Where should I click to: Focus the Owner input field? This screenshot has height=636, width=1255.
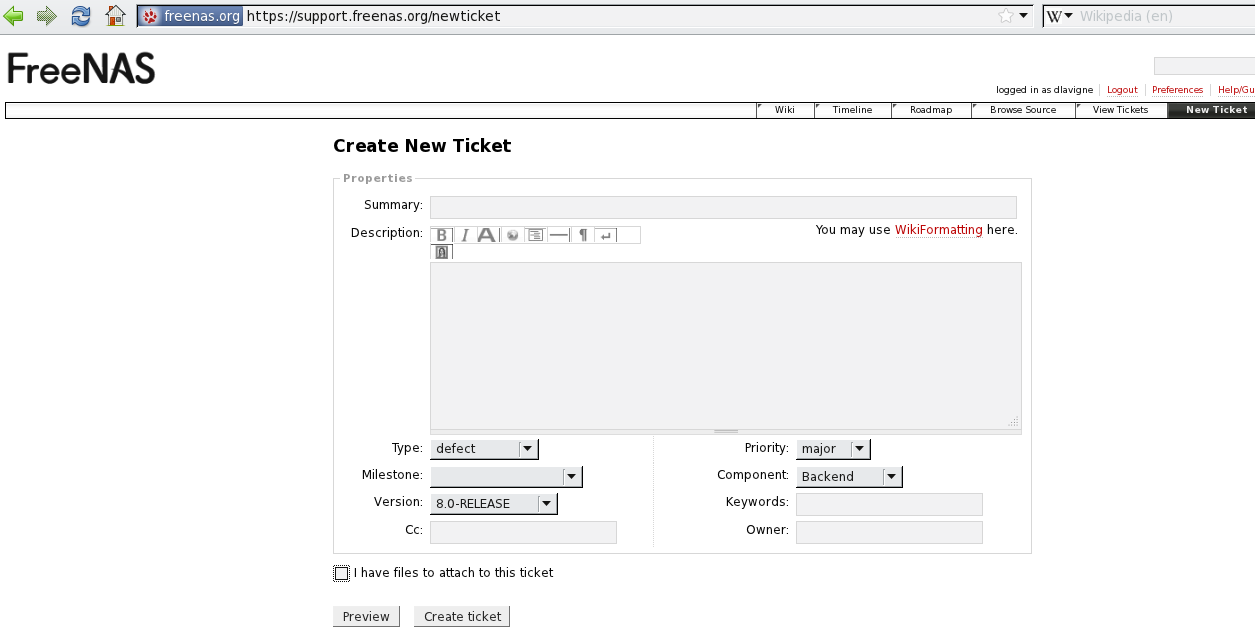click(889, 532)
